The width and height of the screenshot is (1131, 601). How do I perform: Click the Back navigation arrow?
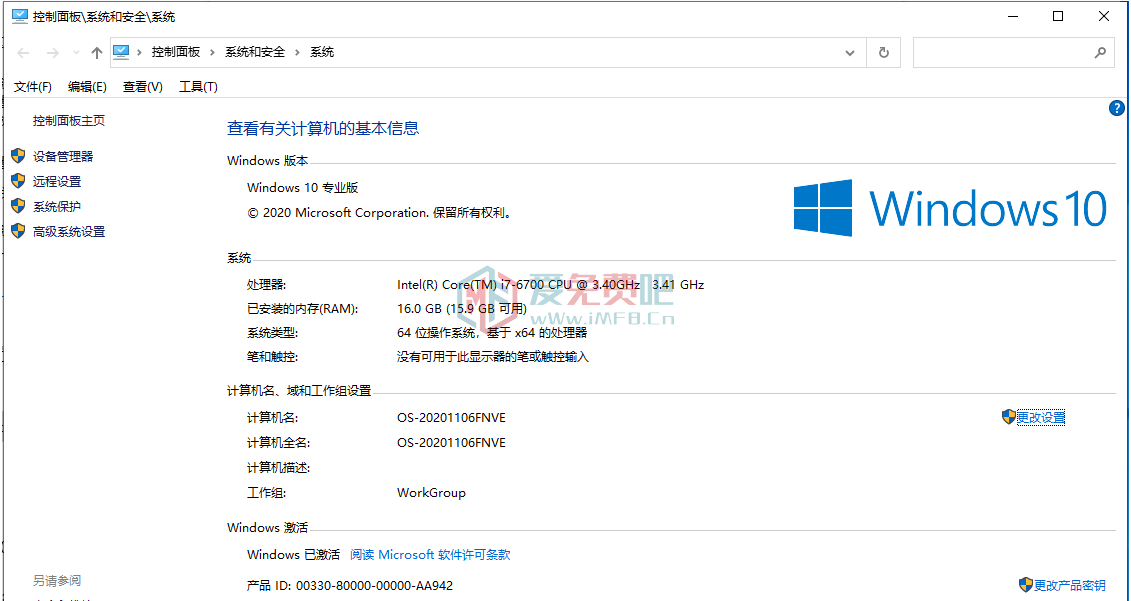tap(23, 53)
